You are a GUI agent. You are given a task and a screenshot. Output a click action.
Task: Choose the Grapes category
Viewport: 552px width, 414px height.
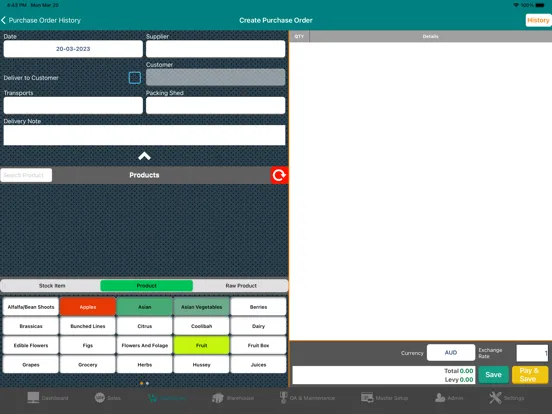[x=31, y=365]
